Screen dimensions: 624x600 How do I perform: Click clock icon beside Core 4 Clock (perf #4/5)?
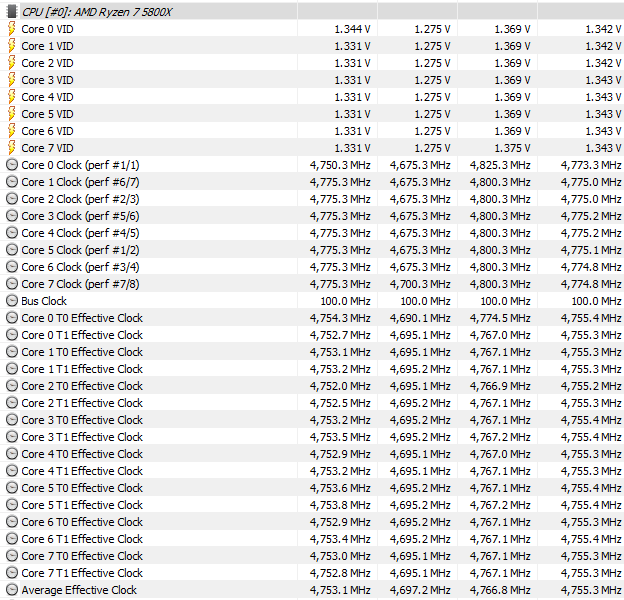coord(12,233)
